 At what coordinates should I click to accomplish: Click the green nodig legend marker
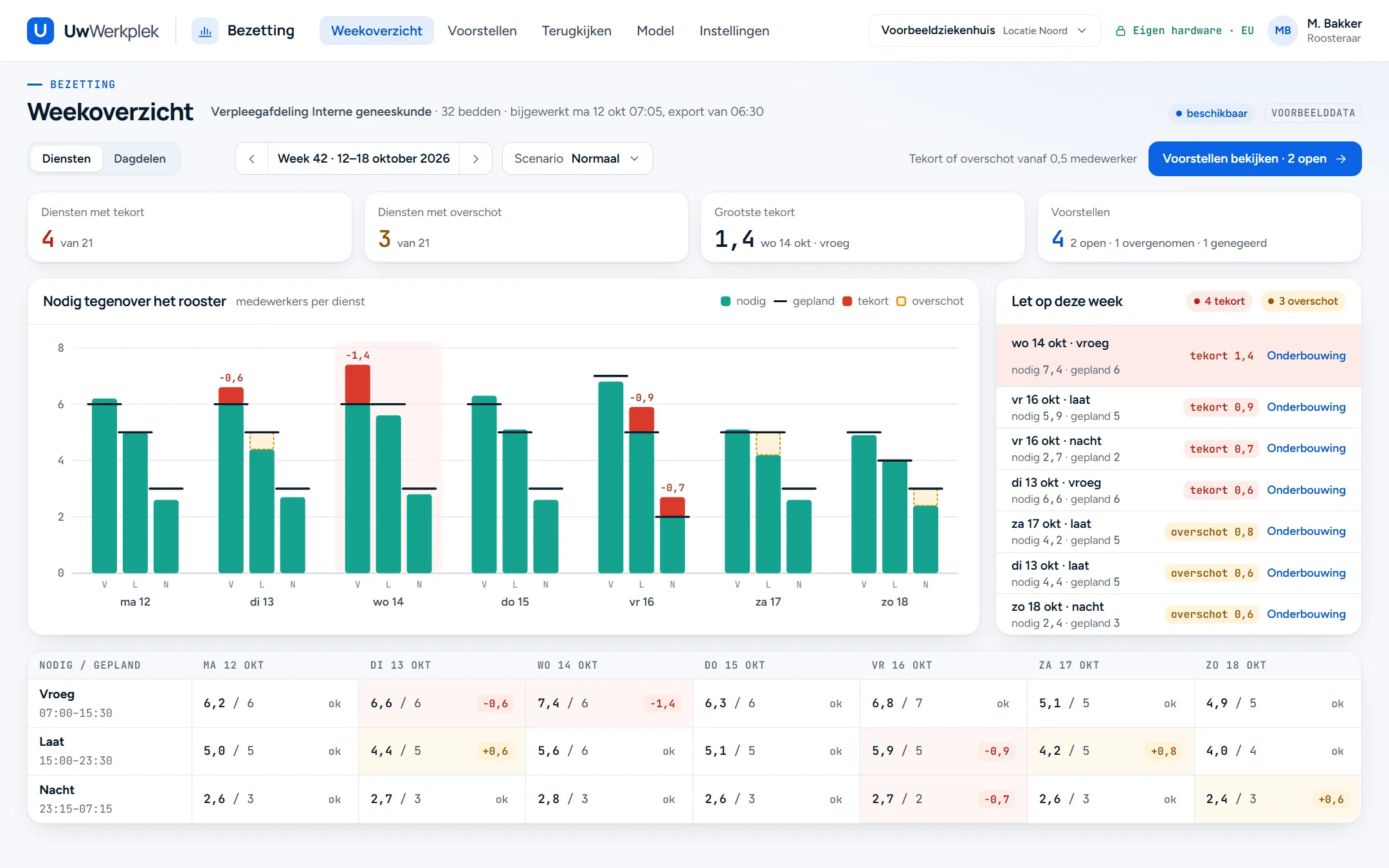coord(725,301)
